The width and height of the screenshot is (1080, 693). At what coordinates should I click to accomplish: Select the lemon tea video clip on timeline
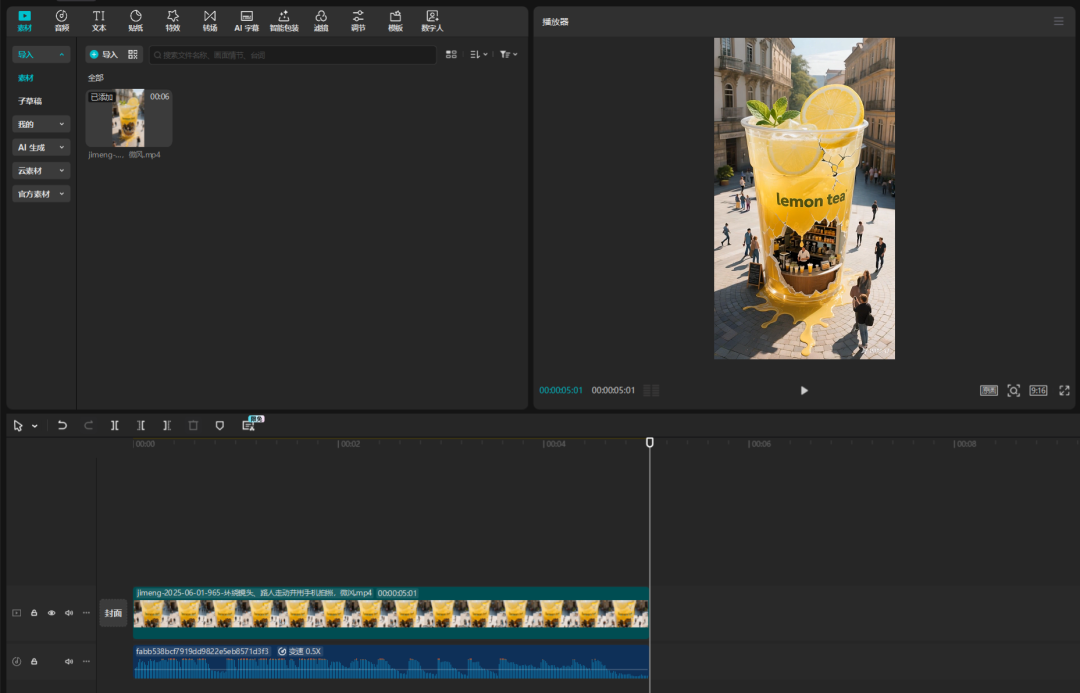coord(391,612)
